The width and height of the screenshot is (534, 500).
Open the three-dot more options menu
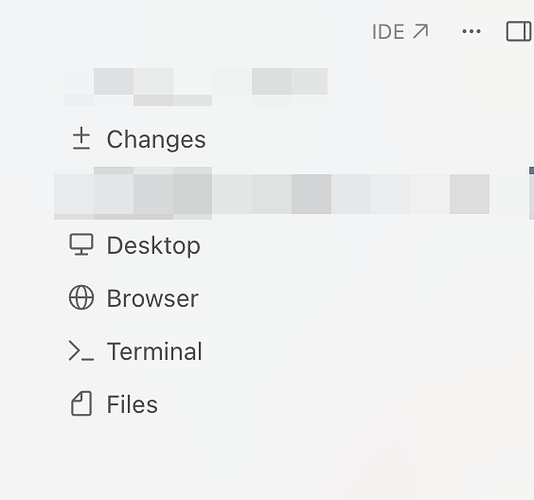click(x=471, y=31)
